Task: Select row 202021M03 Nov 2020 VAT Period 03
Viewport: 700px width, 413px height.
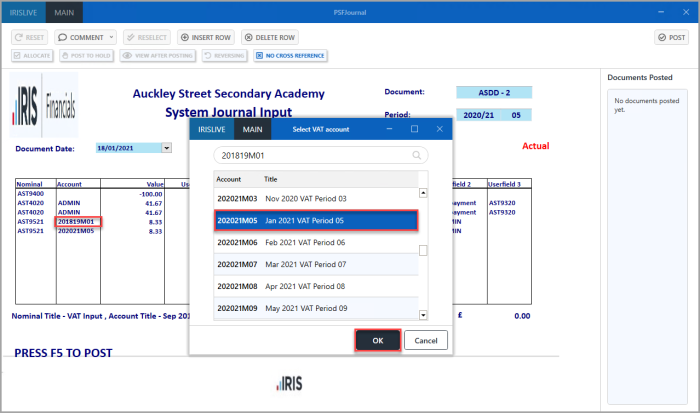Action: coord(316,199)
